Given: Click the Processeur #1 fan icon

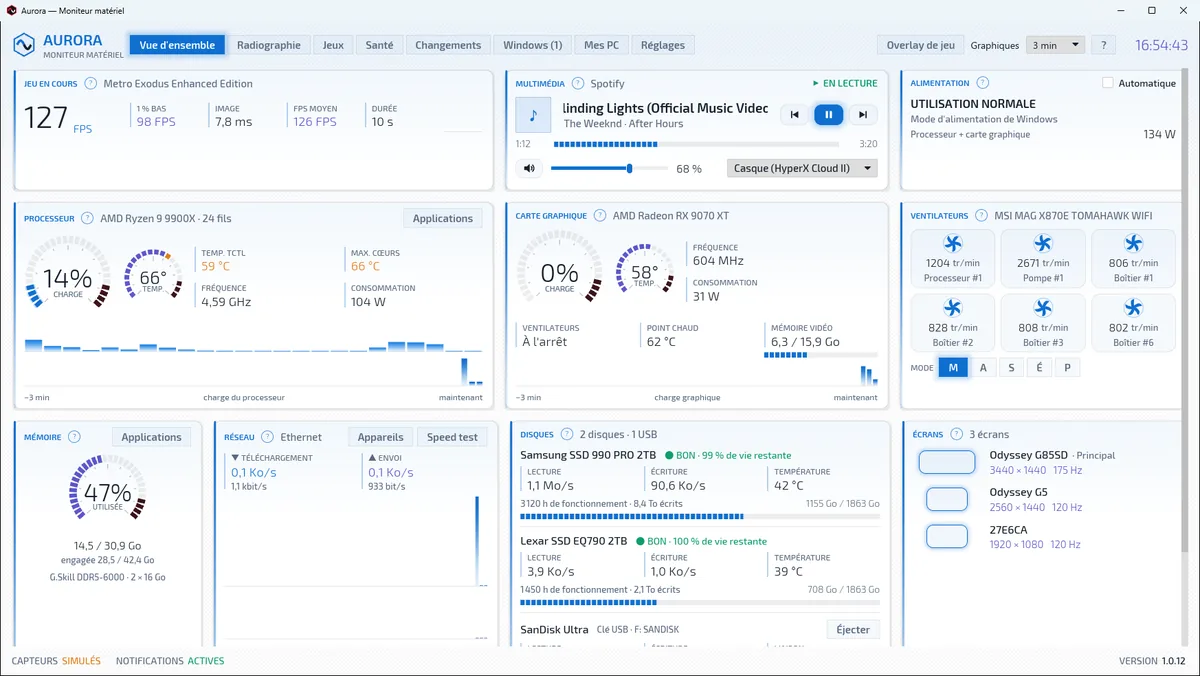Looking at the screenshot, I should pos(953,243).
